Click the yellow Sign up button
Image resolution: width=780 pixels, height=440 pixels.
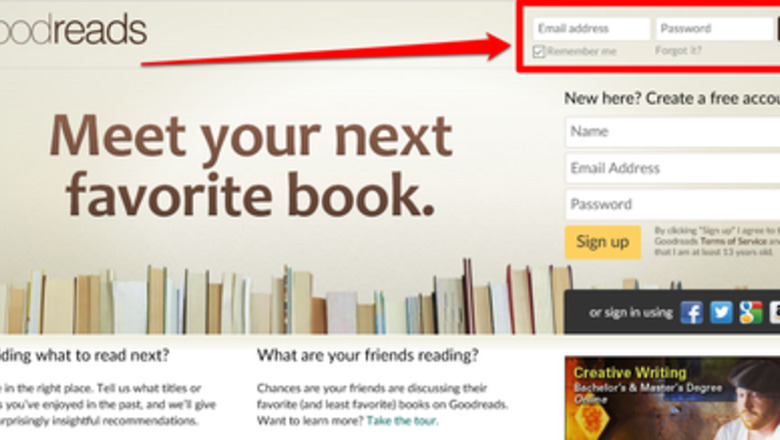[x=603, y=242]
